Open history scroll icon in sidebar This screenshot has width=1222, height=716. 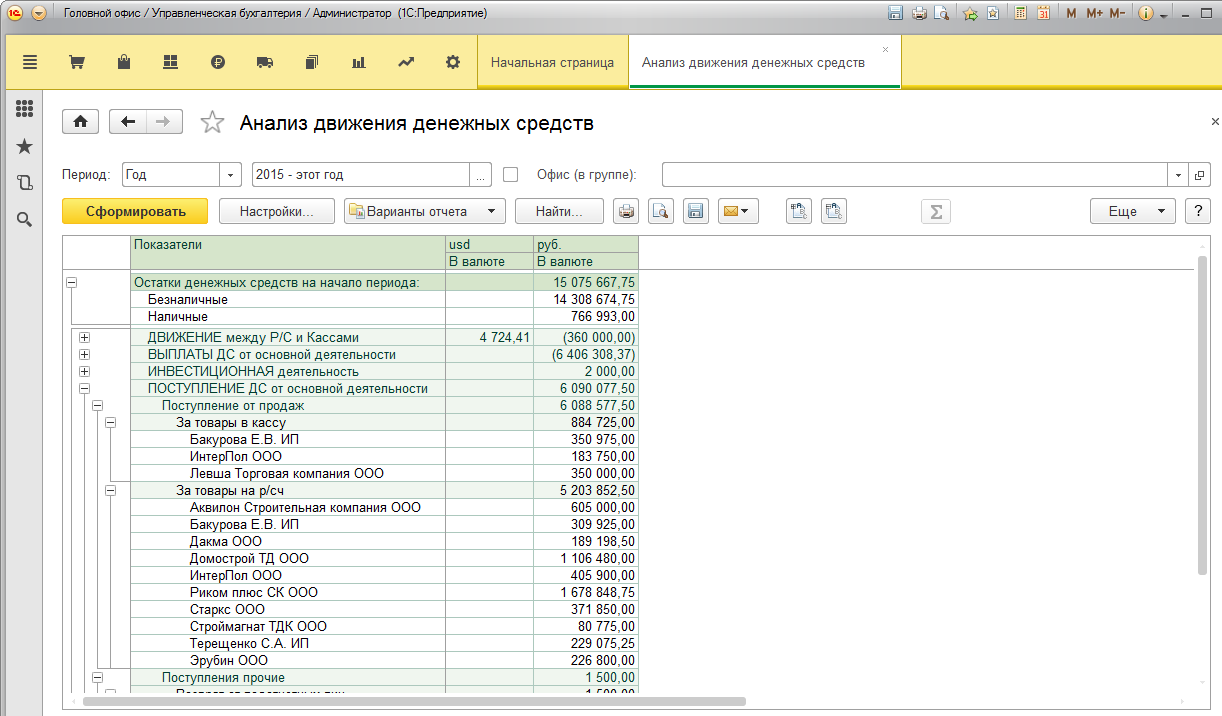click(25, 183)
